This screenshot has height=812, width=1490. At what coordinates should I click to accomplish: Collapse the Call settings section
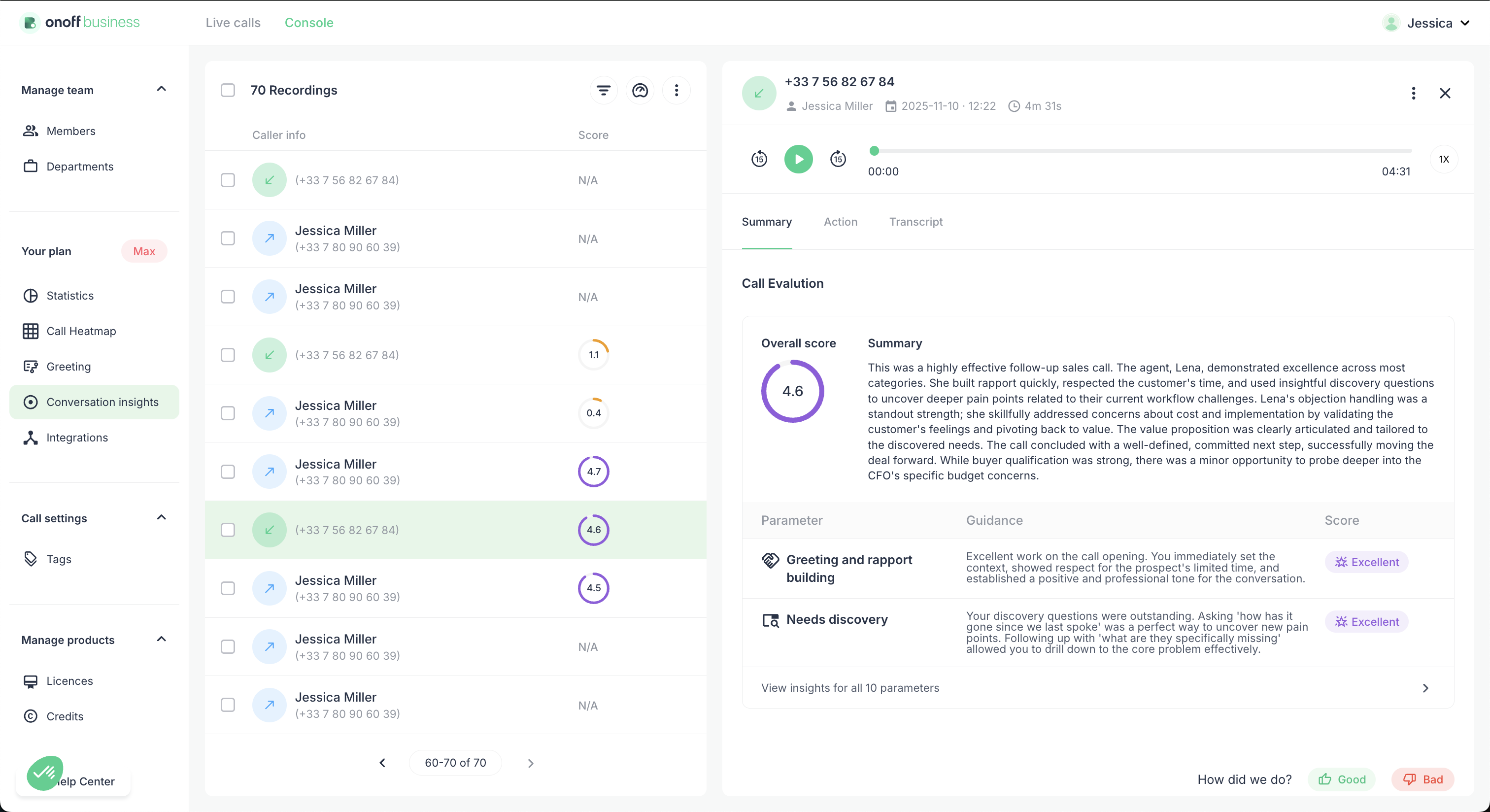coord(162,518)
